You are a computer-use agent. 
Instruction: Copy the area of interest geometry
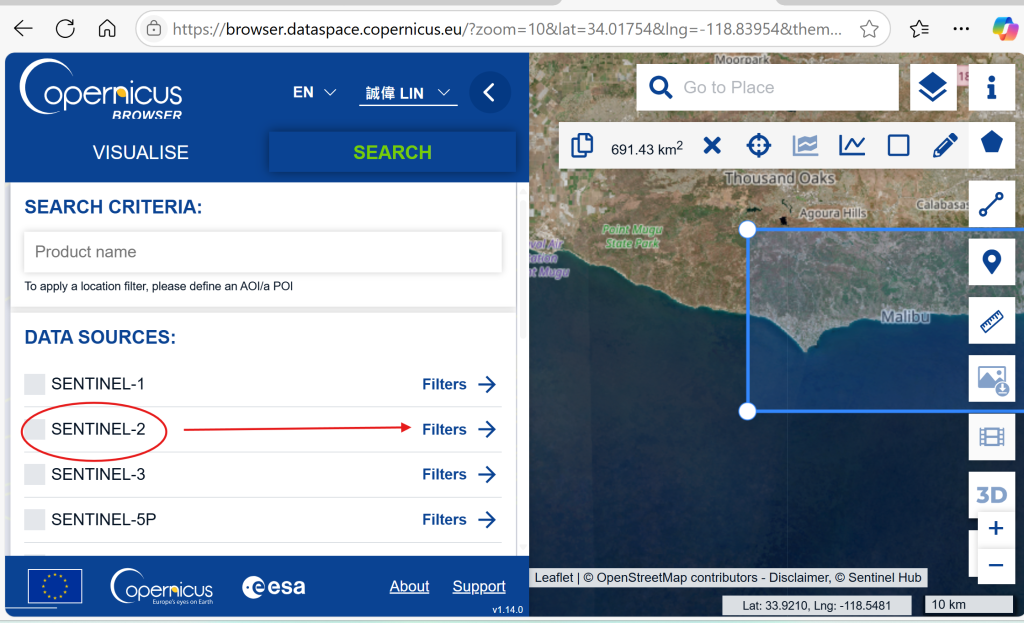[x=582, y=145]
